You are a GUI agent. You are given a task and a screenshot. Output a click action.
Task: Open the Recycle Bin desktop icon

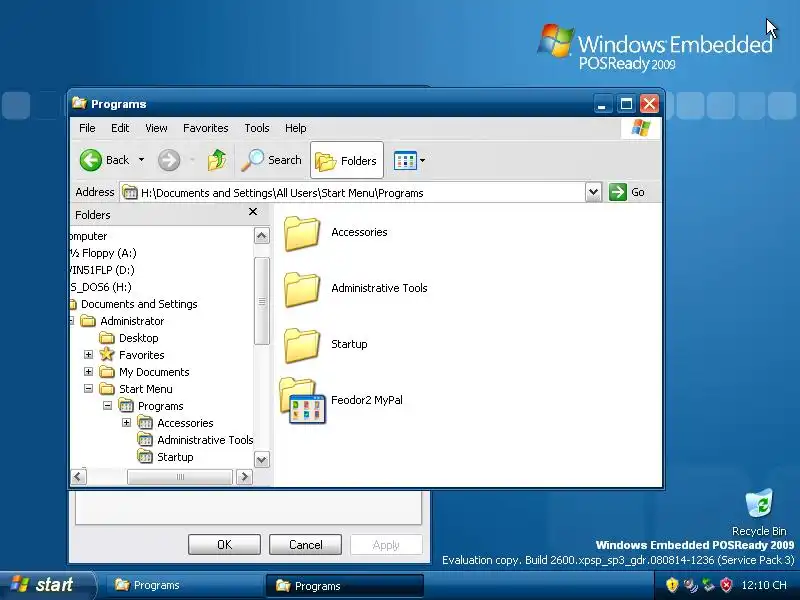[759, 512]
